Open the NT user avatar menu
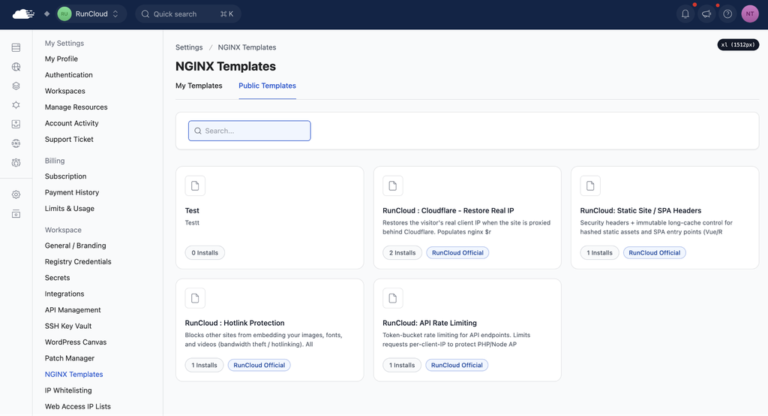The image size is (768, 416). pos(749,14)
